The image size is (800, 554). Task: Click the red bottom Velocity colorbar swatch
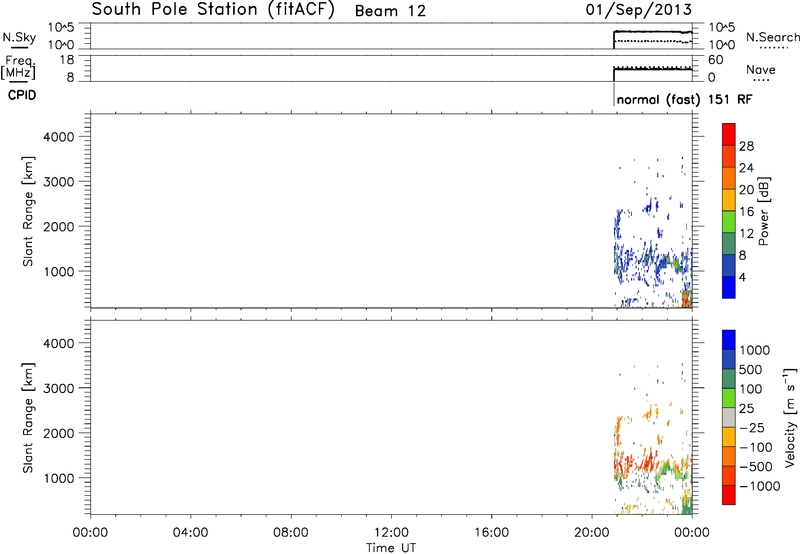click(729, 495)
